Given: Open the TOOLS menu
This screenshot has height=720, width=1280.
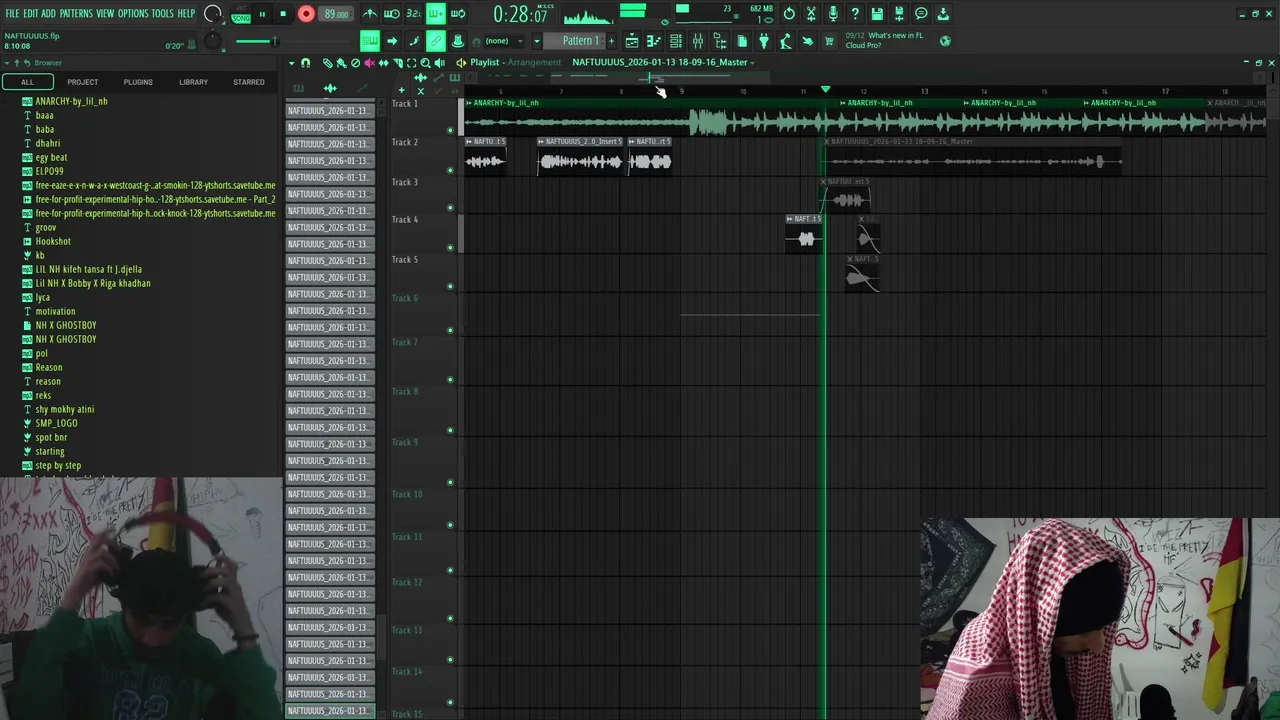Looking at the screenshot, I should 163,14.
